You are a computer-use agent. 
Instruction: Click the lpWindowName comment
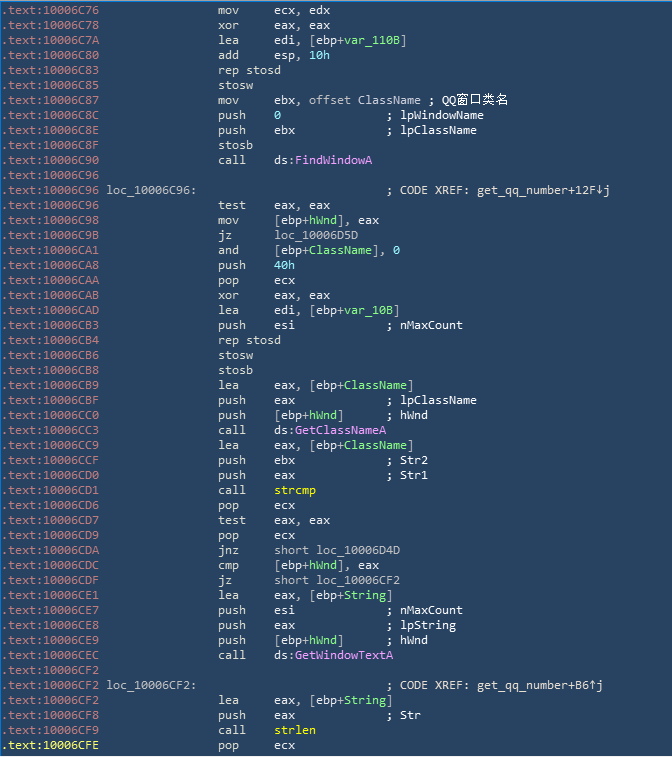[x=442, y=115]
